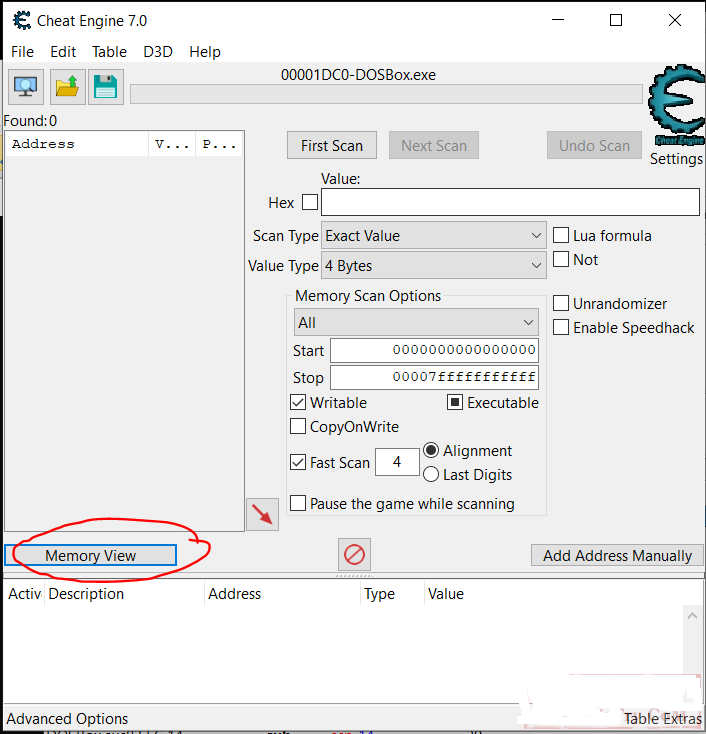
Task: Open the Help menu
Action: point(205,51)
